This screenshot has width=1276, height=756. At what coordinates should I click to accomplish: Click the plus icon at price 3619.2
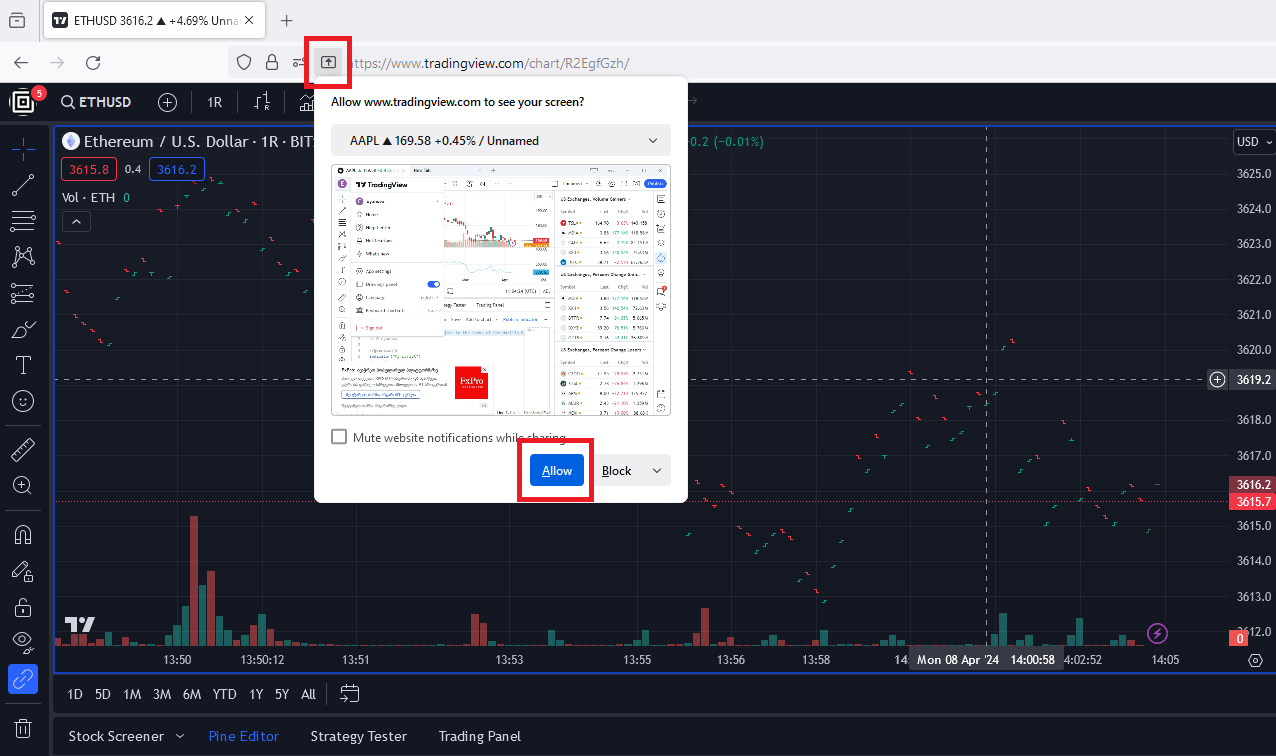pos(1217,379)
